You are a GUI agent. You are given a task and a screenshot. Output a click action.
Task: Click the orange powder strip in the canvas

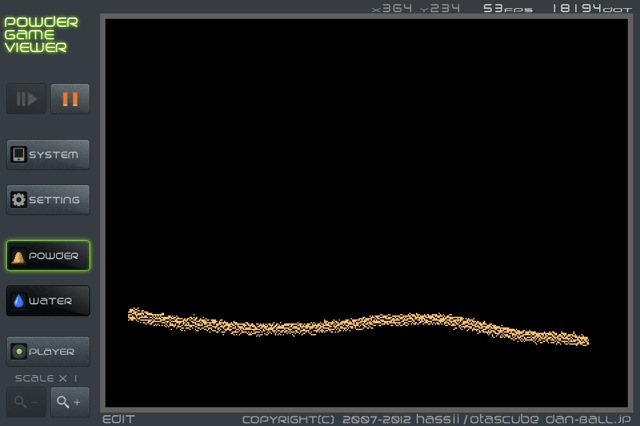pos(358,325)
